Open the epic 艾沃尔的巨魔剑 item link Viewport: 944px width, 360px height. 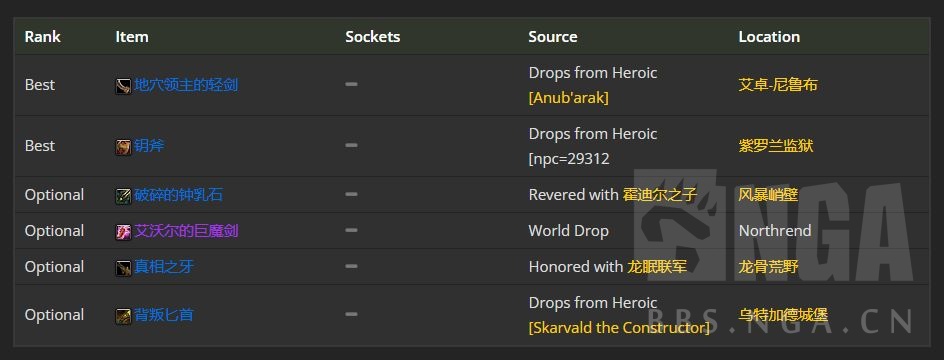tap(186, 231)
